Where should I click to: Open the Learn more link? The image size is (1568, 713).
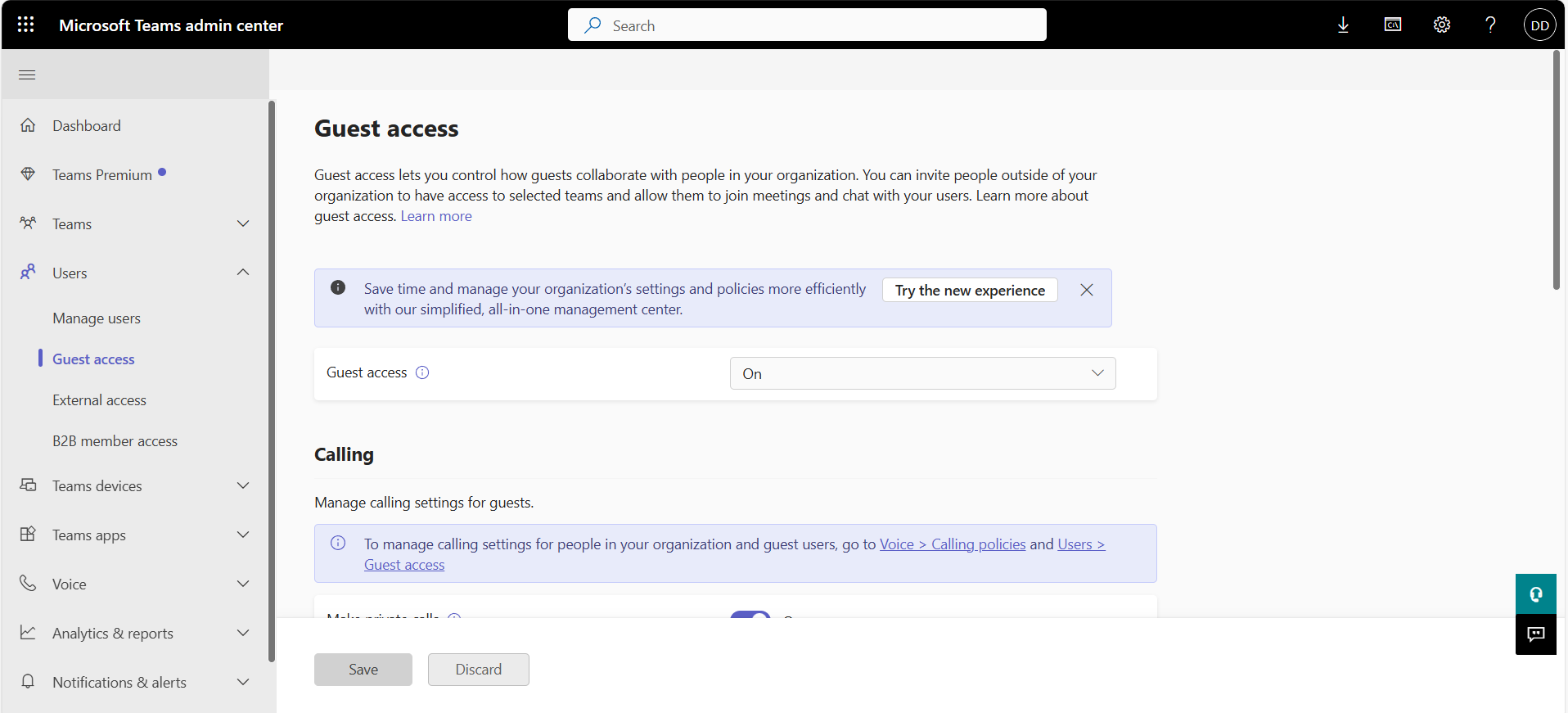[x=436, y=216]
